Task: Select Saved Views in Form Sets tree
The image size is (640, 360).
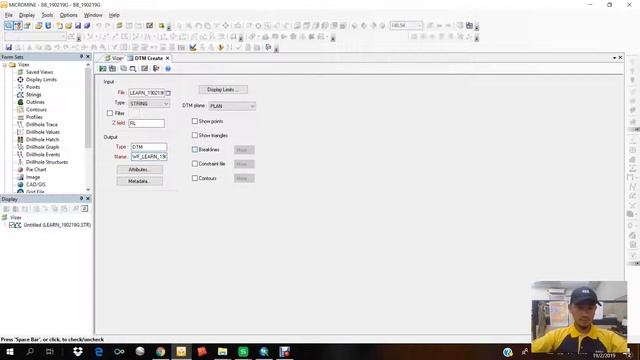Action: pyautogui.click(x=39, y=72)
